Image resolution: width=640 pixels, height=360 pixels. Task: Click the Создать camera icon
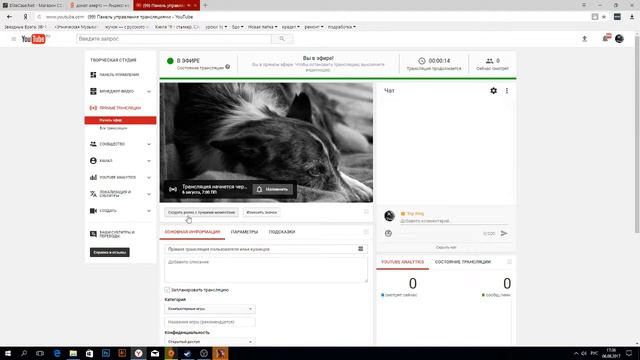(x=93, y=211)
